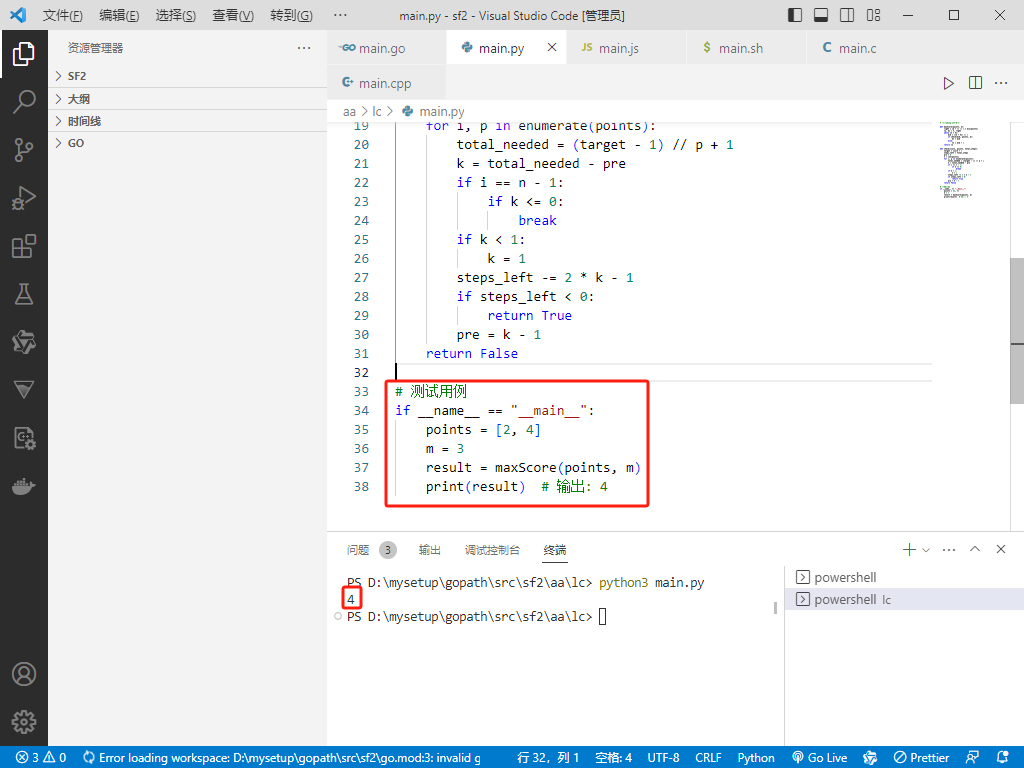Open the 编辑(E) menu
Image resolution: width=1024 pixels, height=768 pixels.
coord(119,15)
